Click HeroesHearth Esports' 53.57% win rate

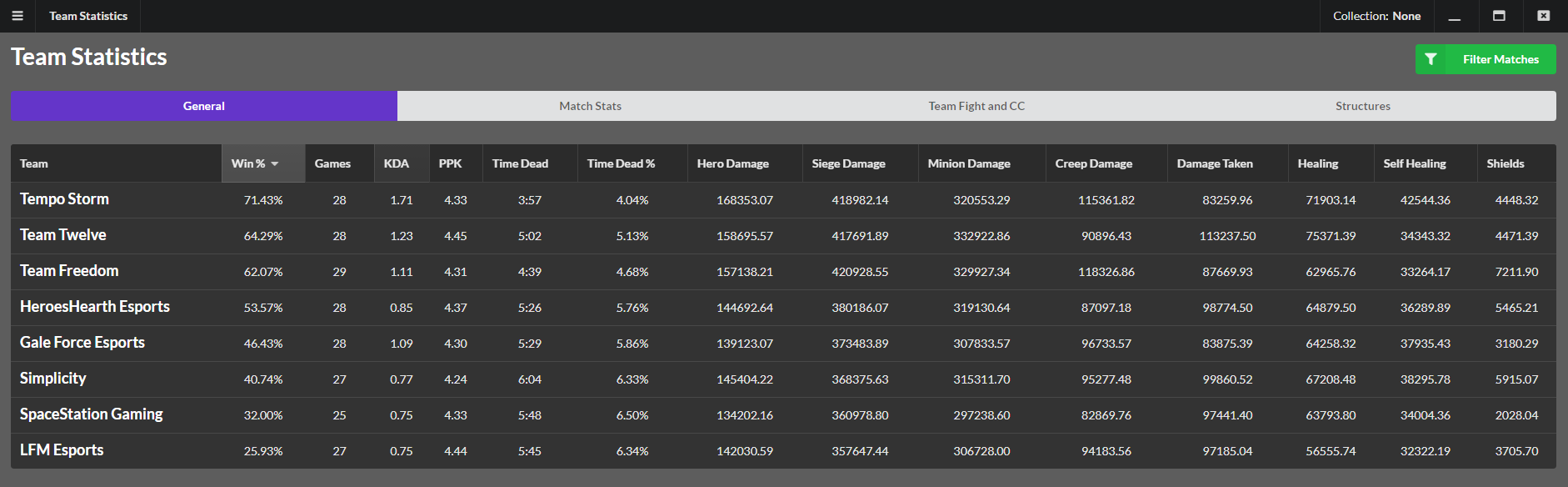click(263, 308)
